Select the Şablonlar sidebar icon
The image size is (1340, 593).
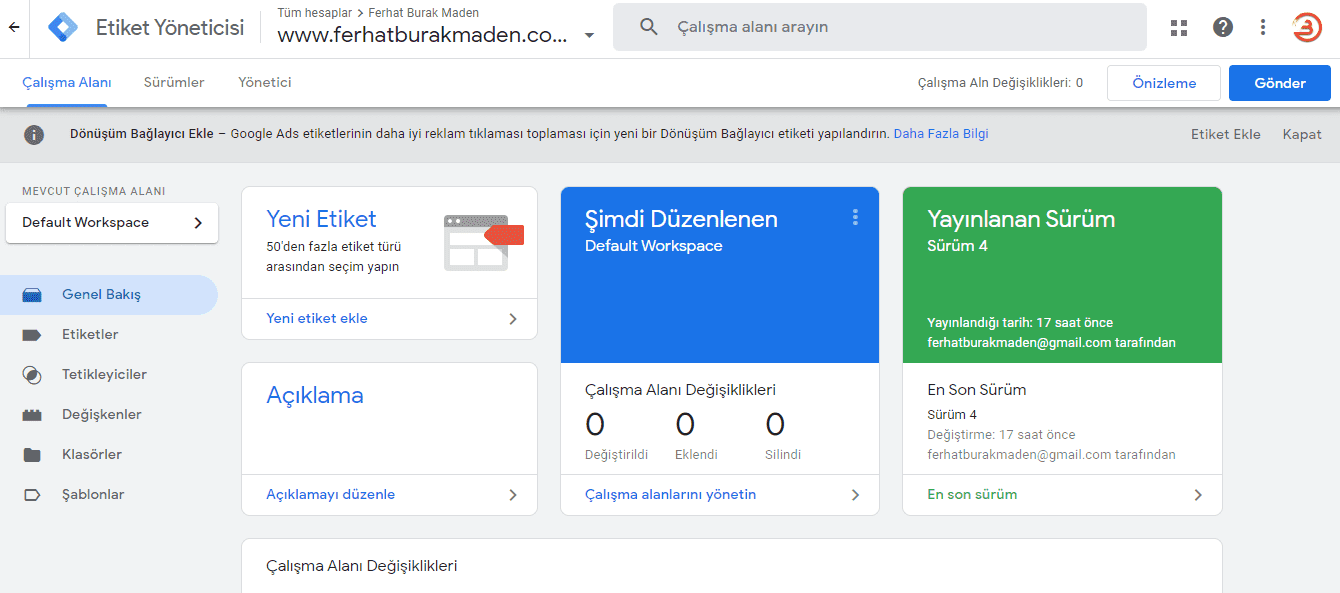[31, 493]
